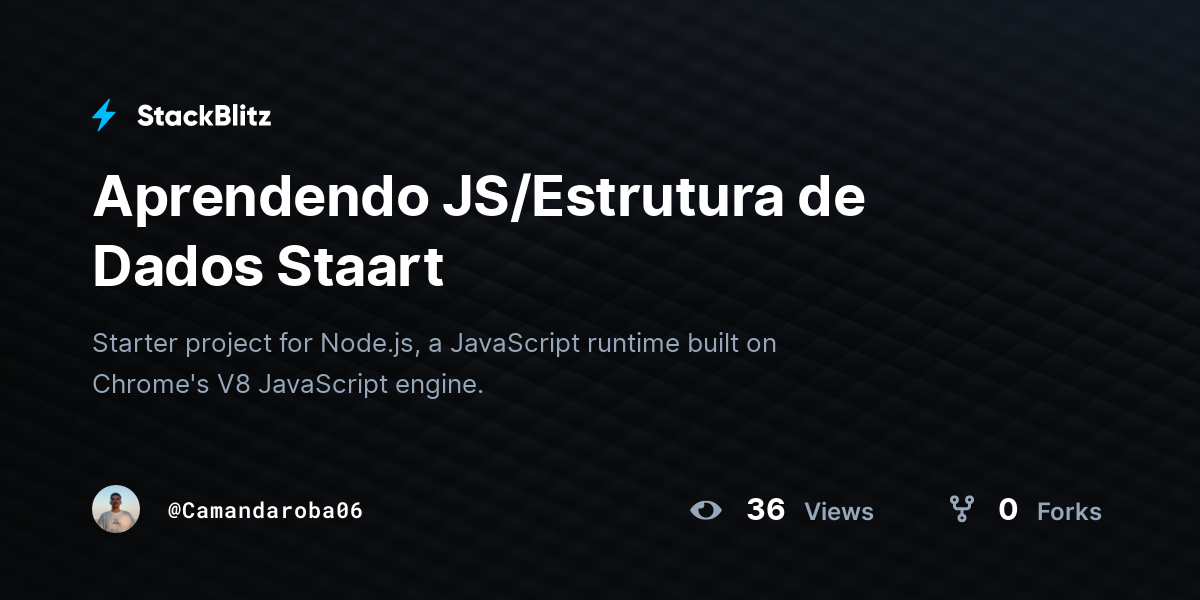The height and width of the screenshot is (600, 1200).
Task: Open the @Camandaroba06 username link
Action: (x=265, y=510)
